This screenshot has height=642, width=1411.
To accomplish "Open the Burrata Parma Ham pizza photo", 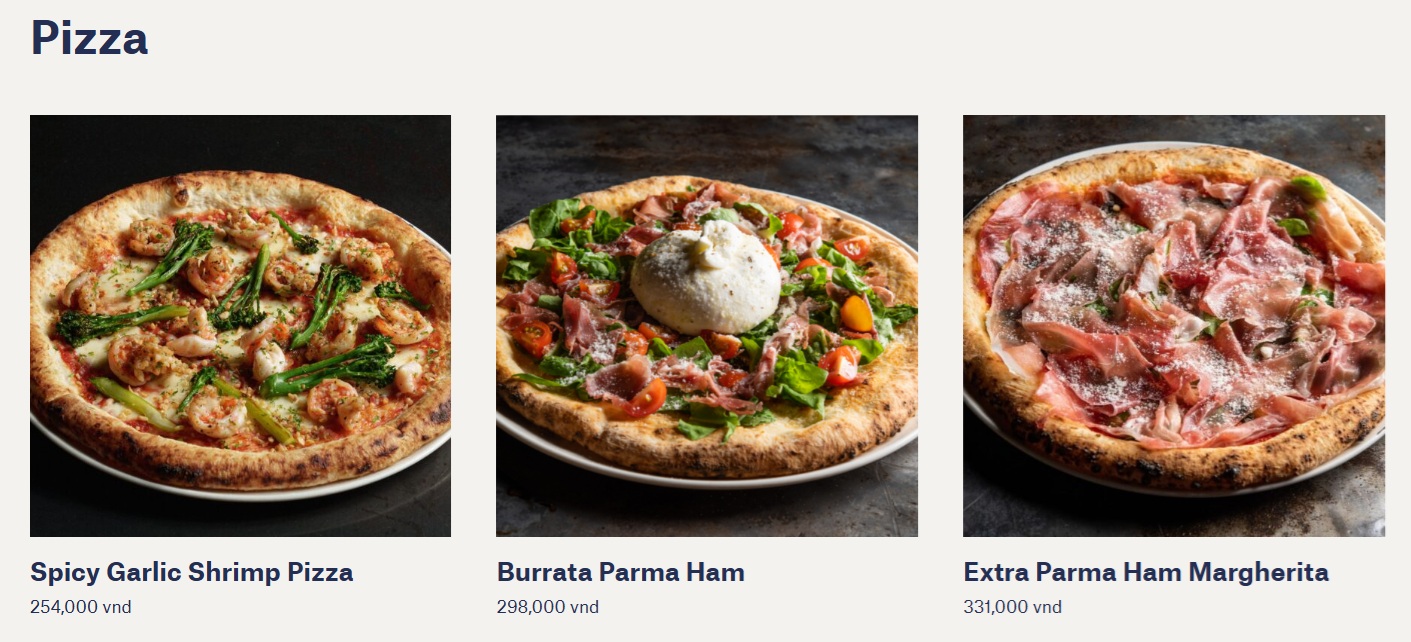I will (x=707, y=326).
